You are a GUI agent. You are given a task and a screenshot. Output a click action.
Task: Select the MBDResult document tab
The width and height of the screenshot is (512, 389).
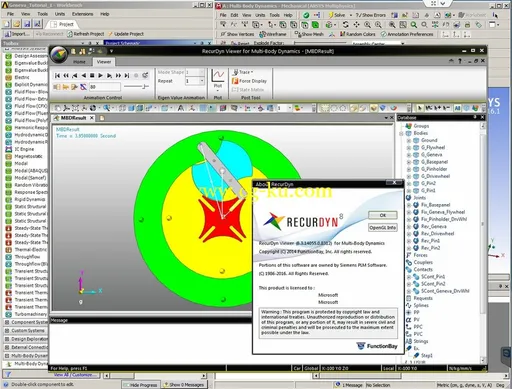tap(73, 118)
